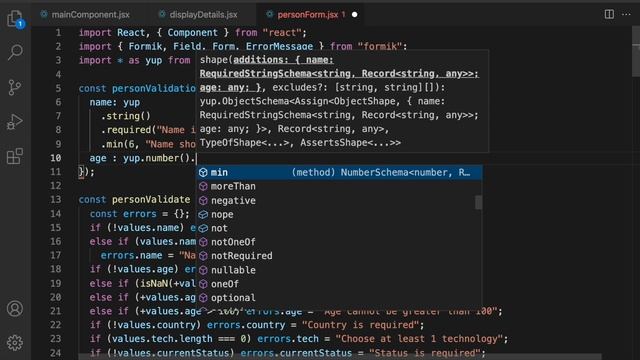Open the Accounts icon in activity bar

(x=15, y=309)
